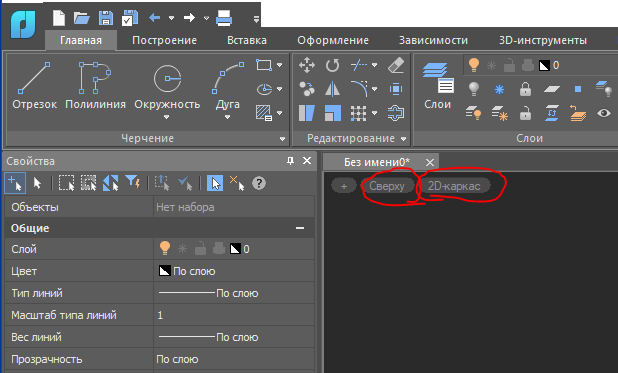The width and height of the screenshot is (618, 373).
Task: Expand the Окружность options arrow
Action: [x=166, y=117]
